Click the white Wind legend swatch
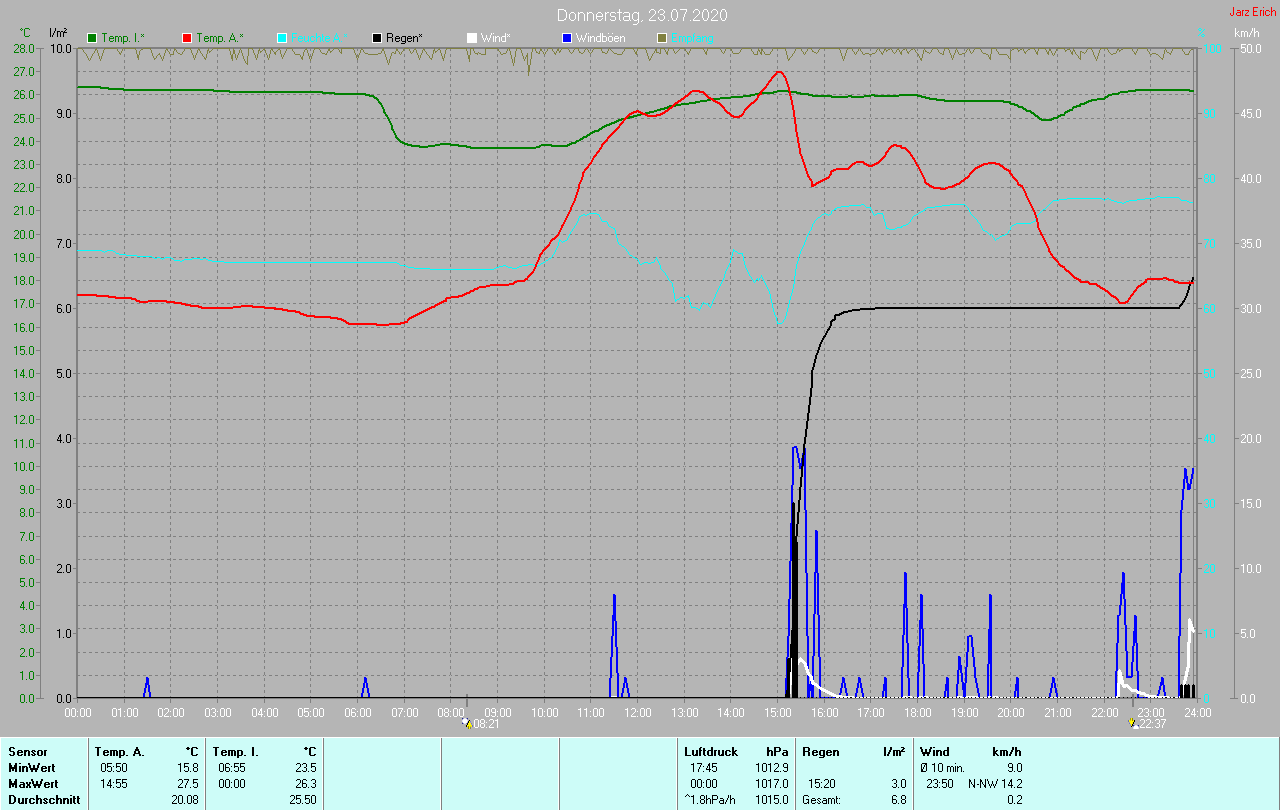 pyautogui.click(x=471, y=38)
